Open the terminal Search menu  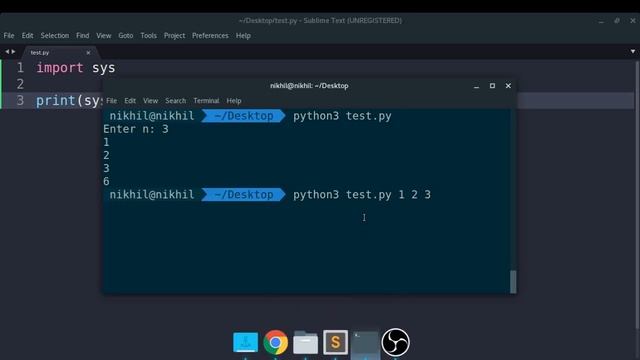coord(176,100)
